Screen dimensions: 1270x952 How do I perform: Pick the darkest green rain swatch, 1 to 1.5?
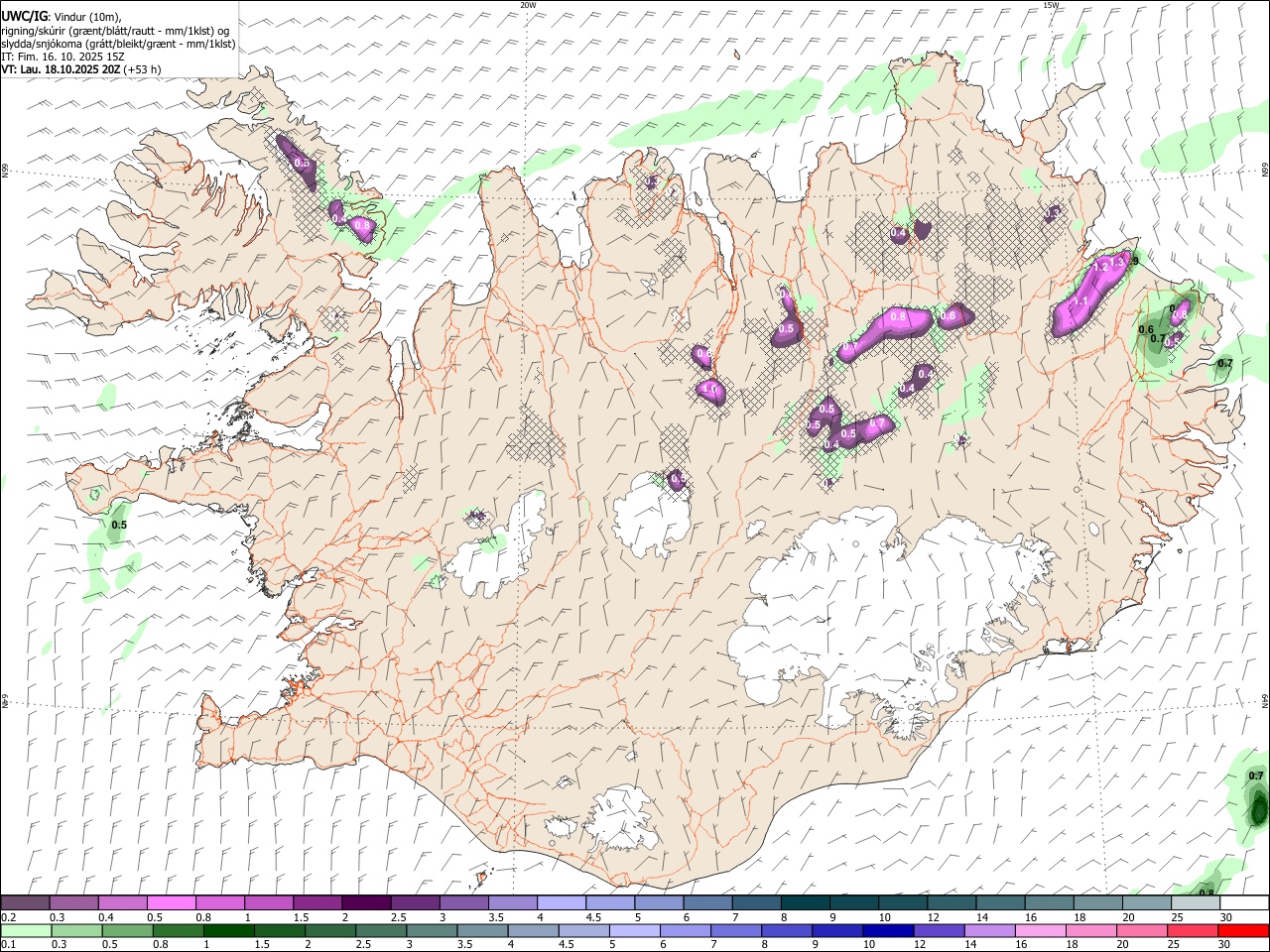pyautogui.click(x=229, y=931)
